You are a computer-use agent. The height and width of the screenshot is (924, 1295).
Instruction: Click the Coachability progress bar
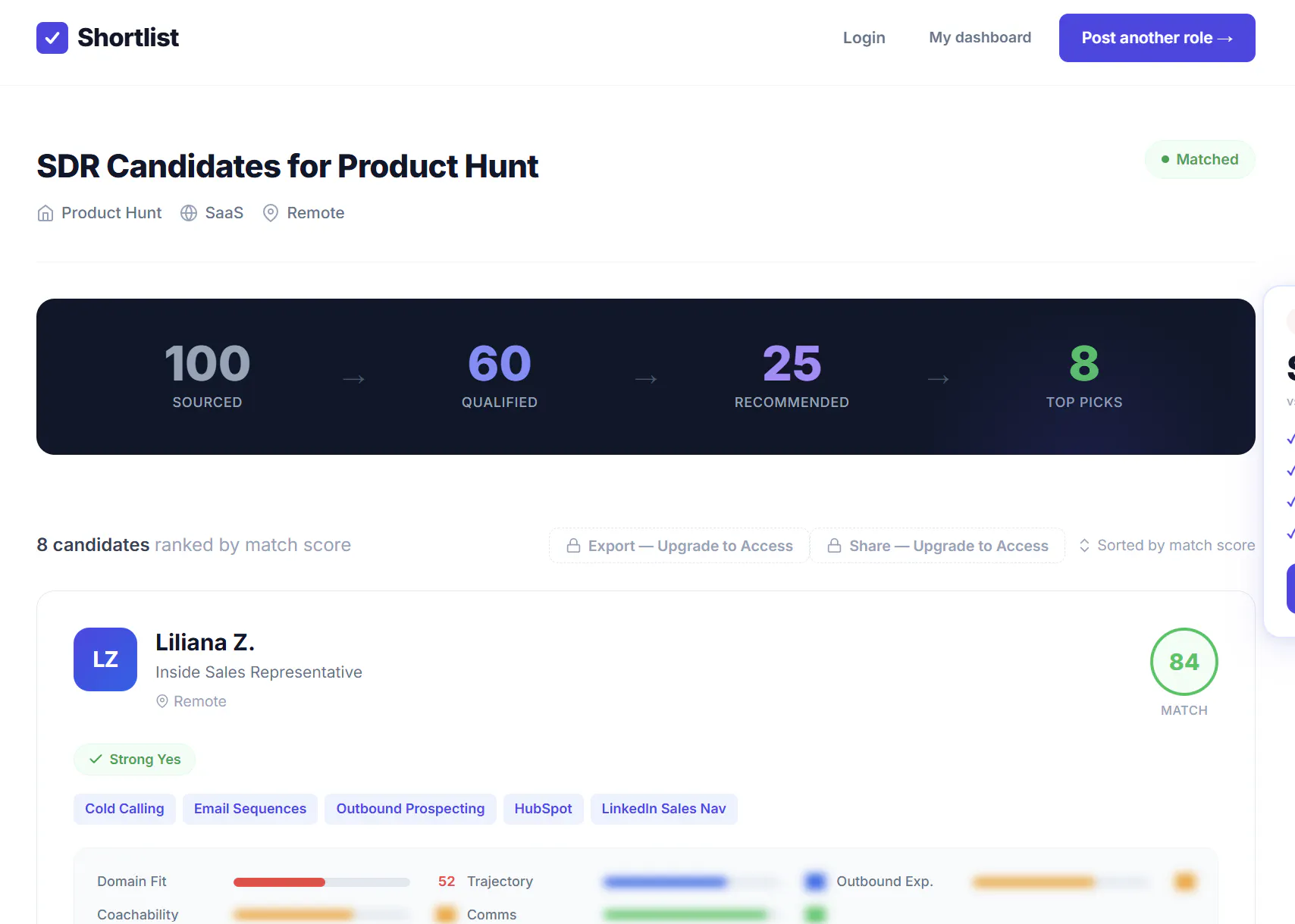point(321,915)
